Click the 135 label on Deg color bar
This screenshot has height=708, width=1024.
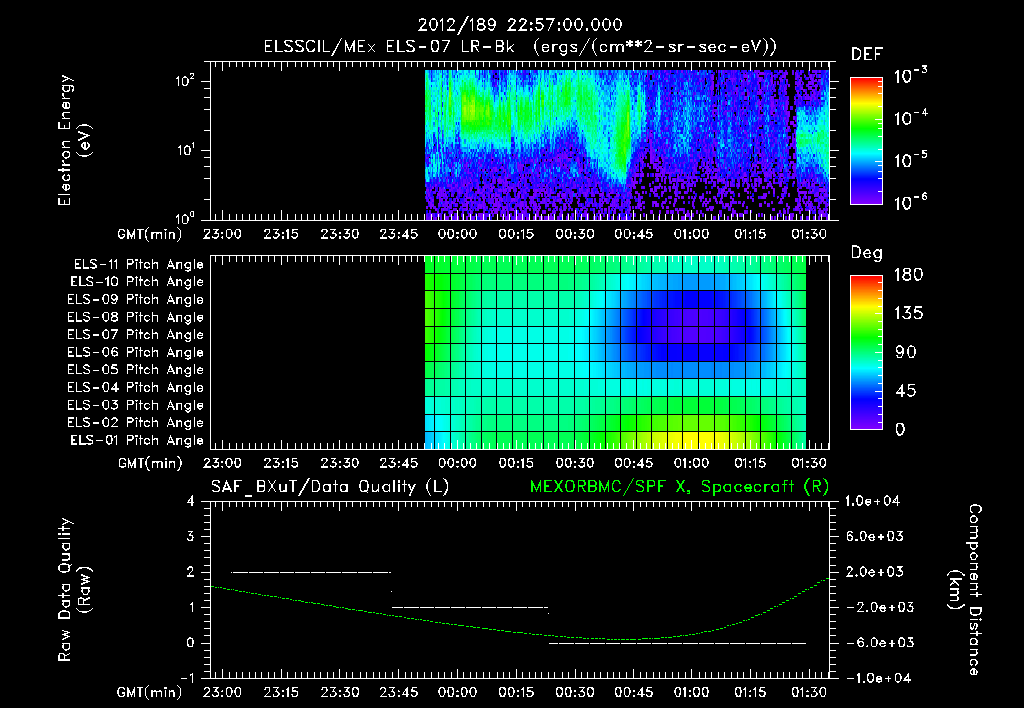[x=908, y=314]
